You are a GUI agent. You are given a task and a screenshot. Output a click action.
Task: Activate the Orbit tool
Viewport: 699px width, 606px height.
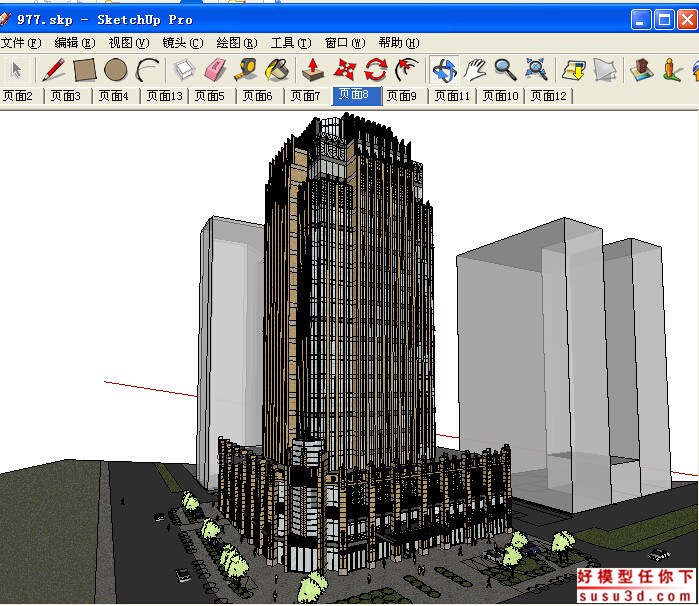click(444, 70)
